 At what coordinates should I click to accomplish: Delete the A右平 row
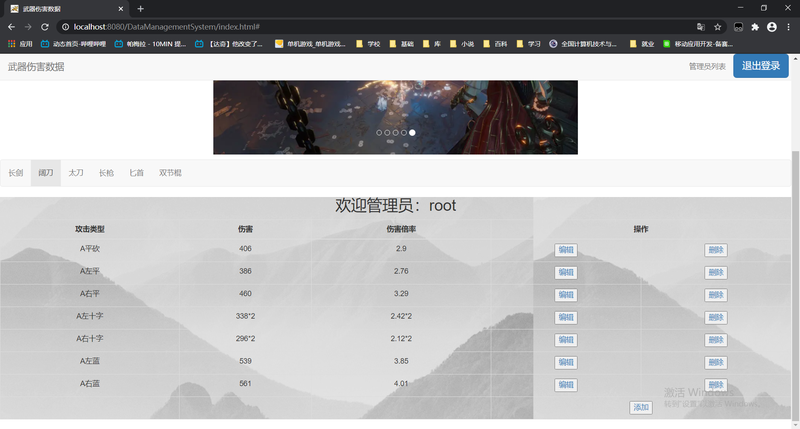[x=716, y=295]
